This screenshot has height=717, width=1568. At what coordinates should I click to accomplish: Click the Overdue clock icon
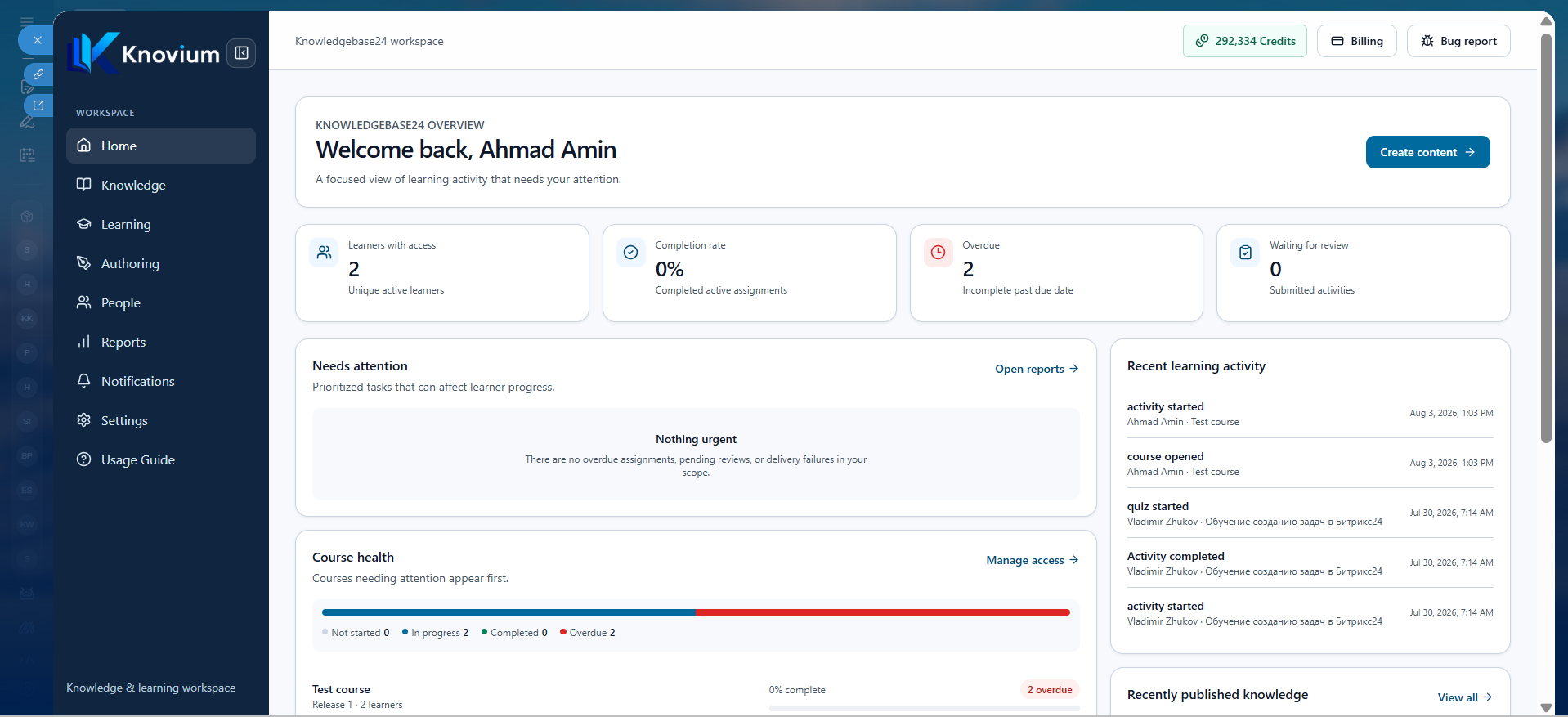pos(938,253)
